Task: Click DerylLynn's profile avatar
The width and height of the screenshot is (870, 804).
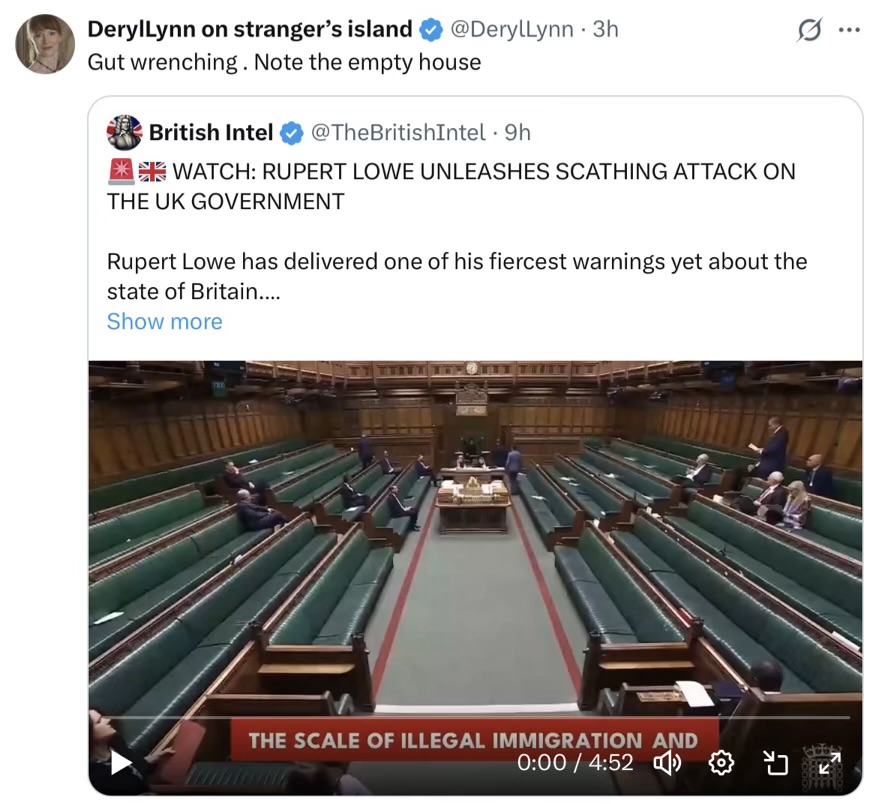Action: pyautogui.click(x=45, y=44)
